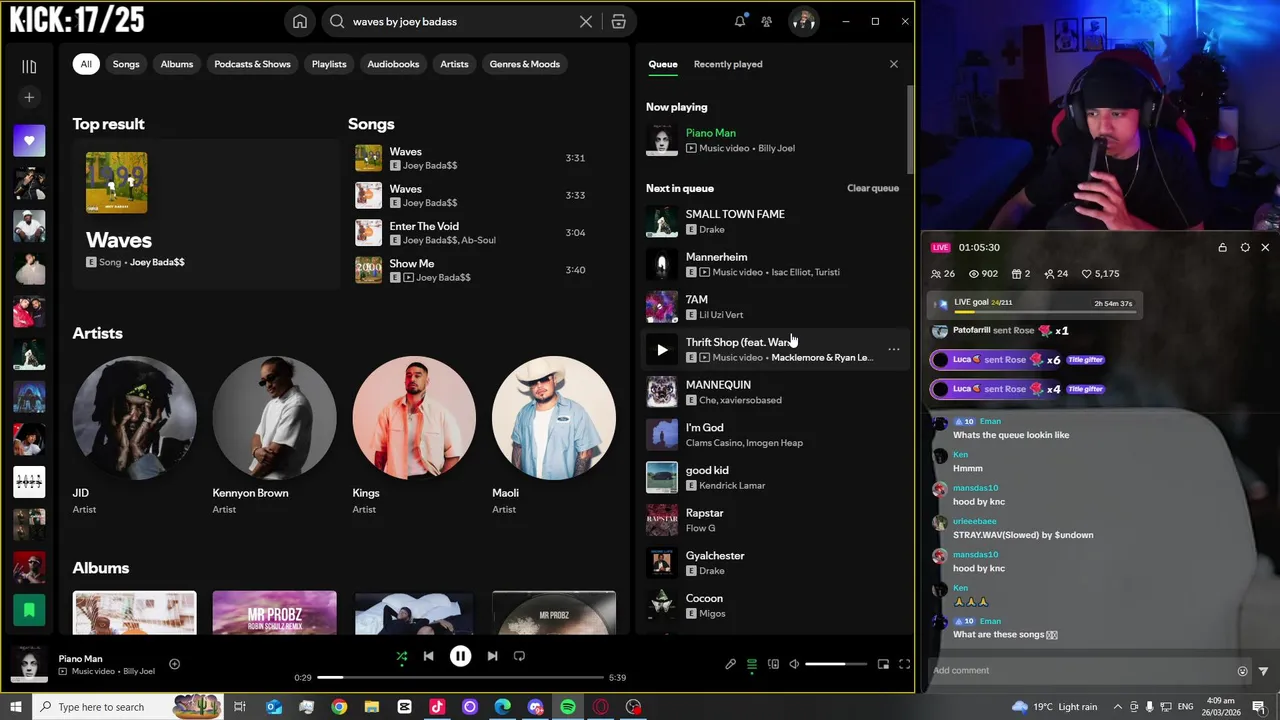Open the user profile avatar menu
1280x720 pixels.
(x=803, y=21)
